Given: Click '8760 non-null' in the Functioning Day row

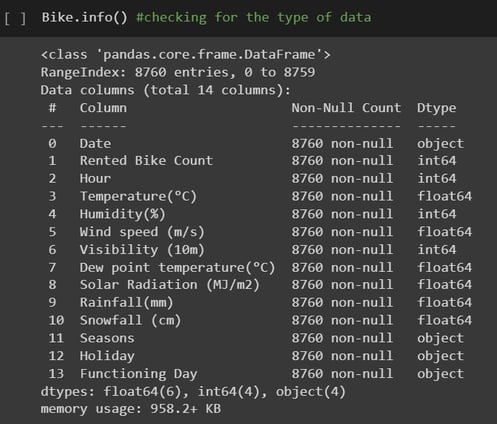Looking at the screenshot, I should coord(342,374).
